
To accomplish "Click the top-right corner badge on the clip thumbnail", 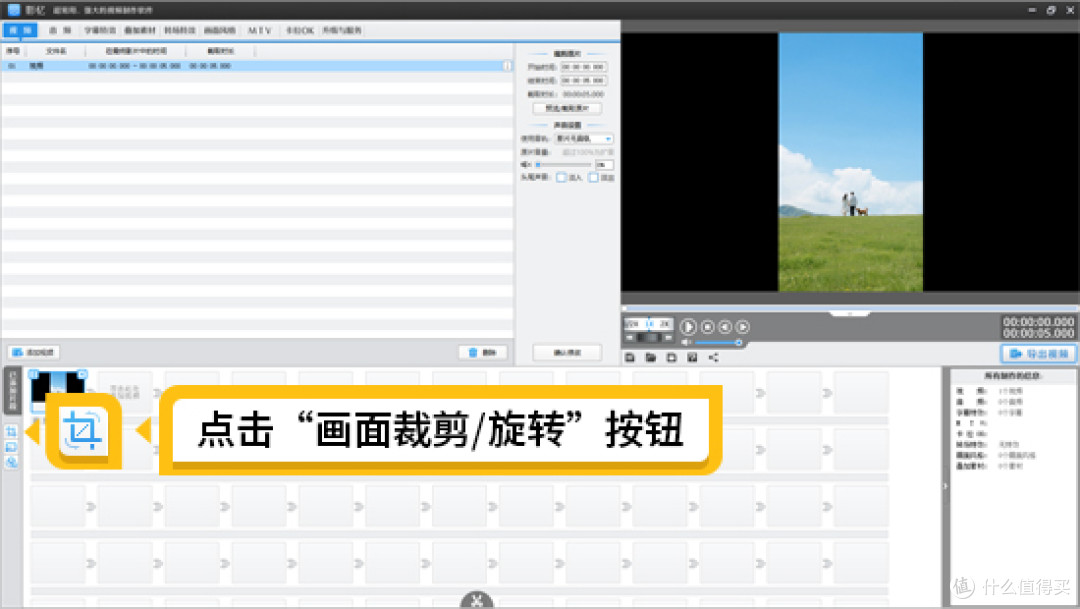I will pos(83,374).
